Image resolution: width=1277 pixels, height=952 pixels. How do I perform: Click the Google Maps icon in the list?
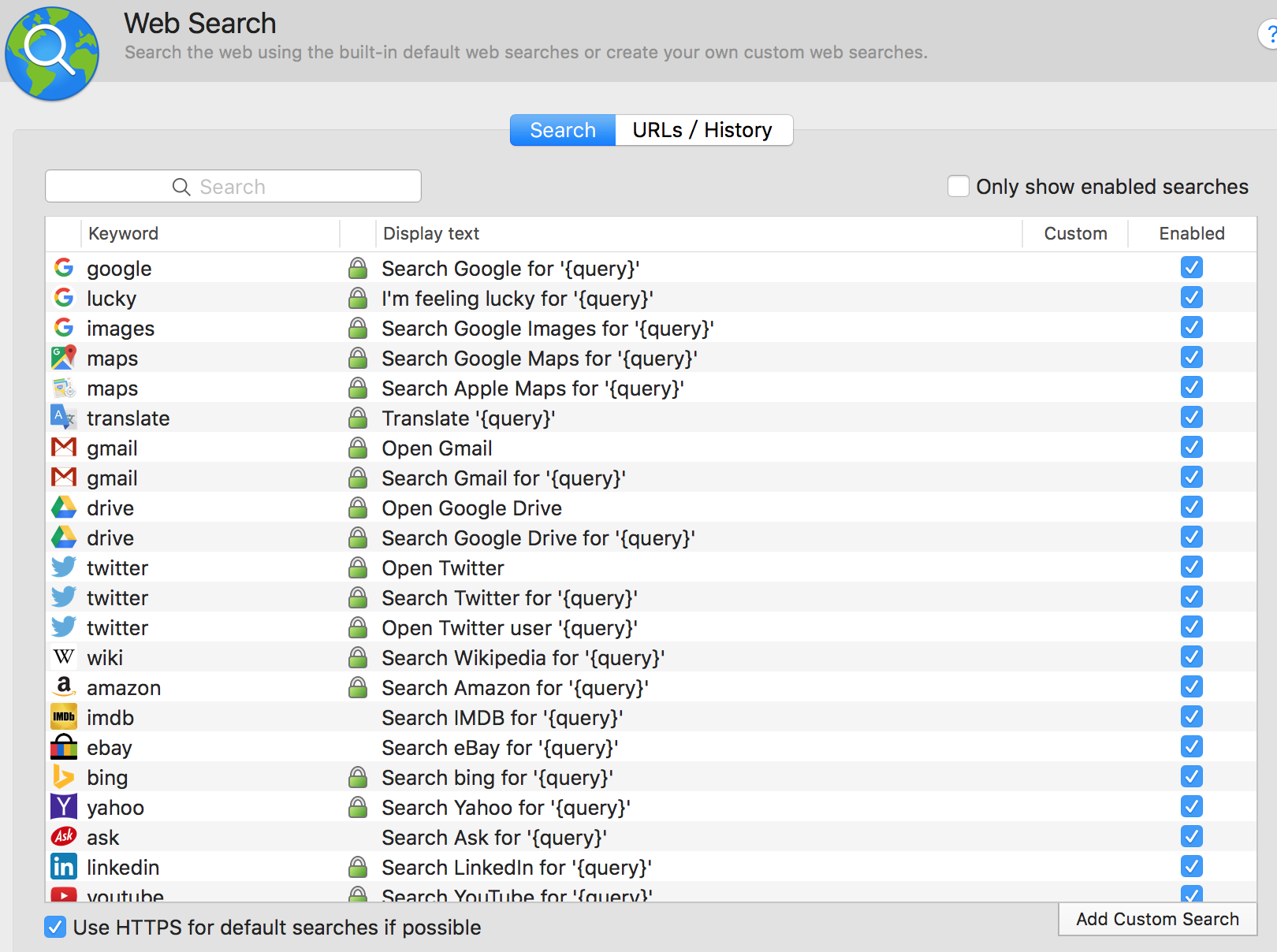click(x=63, y=358)
